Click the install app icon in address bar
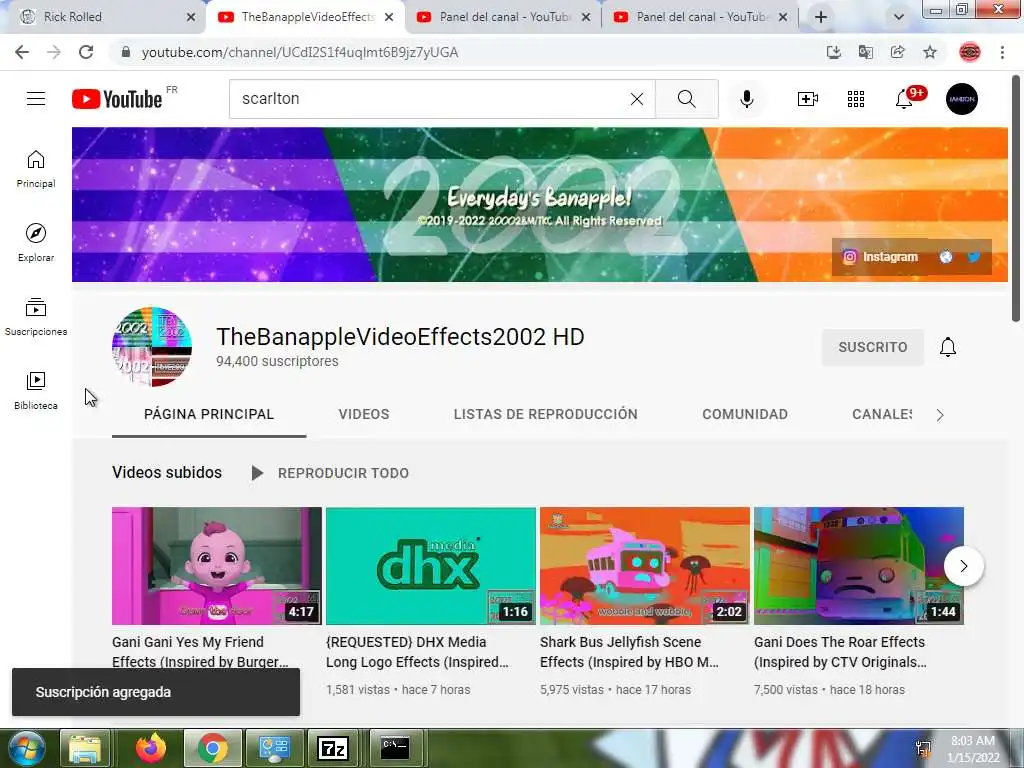The height and width of the screenshot is (768, 1024). 833,52
